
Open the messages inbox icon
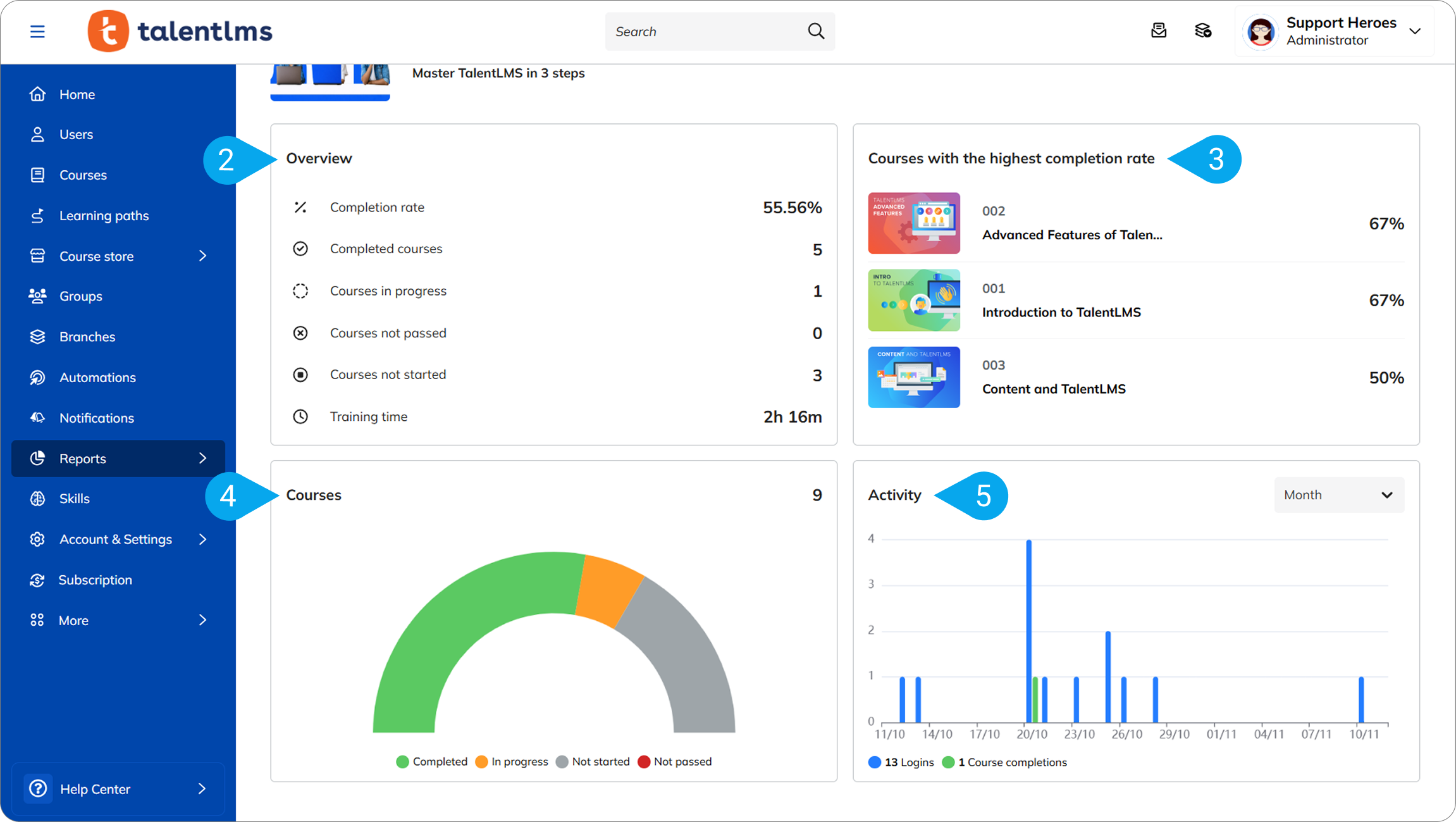point(1158,30)
